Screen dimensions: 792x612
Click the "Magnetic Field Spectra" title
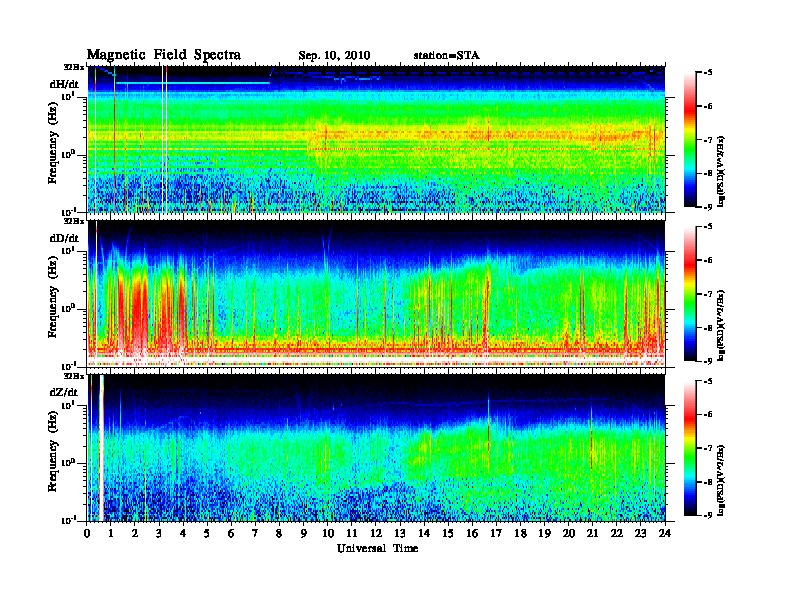coord(164,55)
